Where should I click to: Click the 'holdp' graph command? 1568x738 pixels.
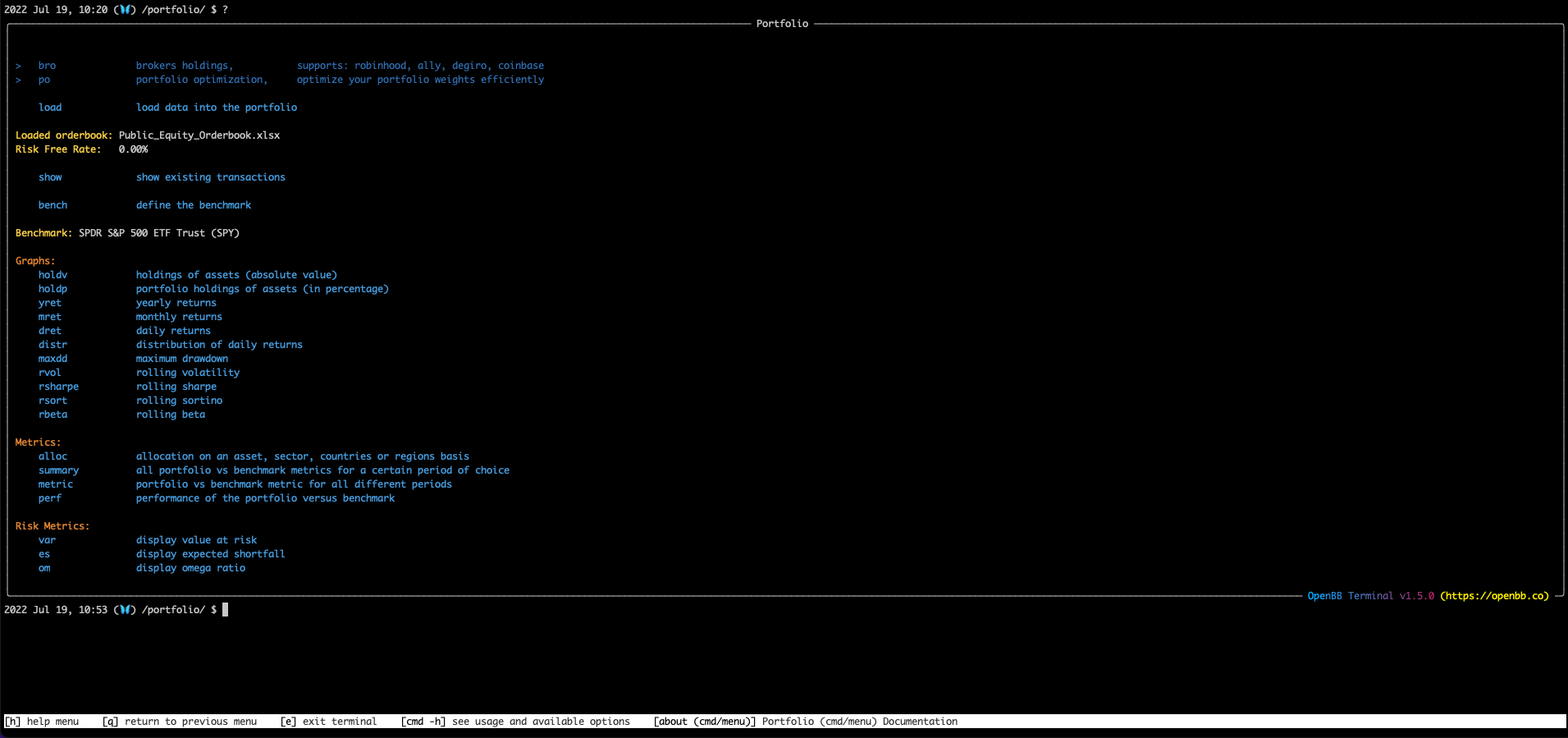(x=53, y=289)
